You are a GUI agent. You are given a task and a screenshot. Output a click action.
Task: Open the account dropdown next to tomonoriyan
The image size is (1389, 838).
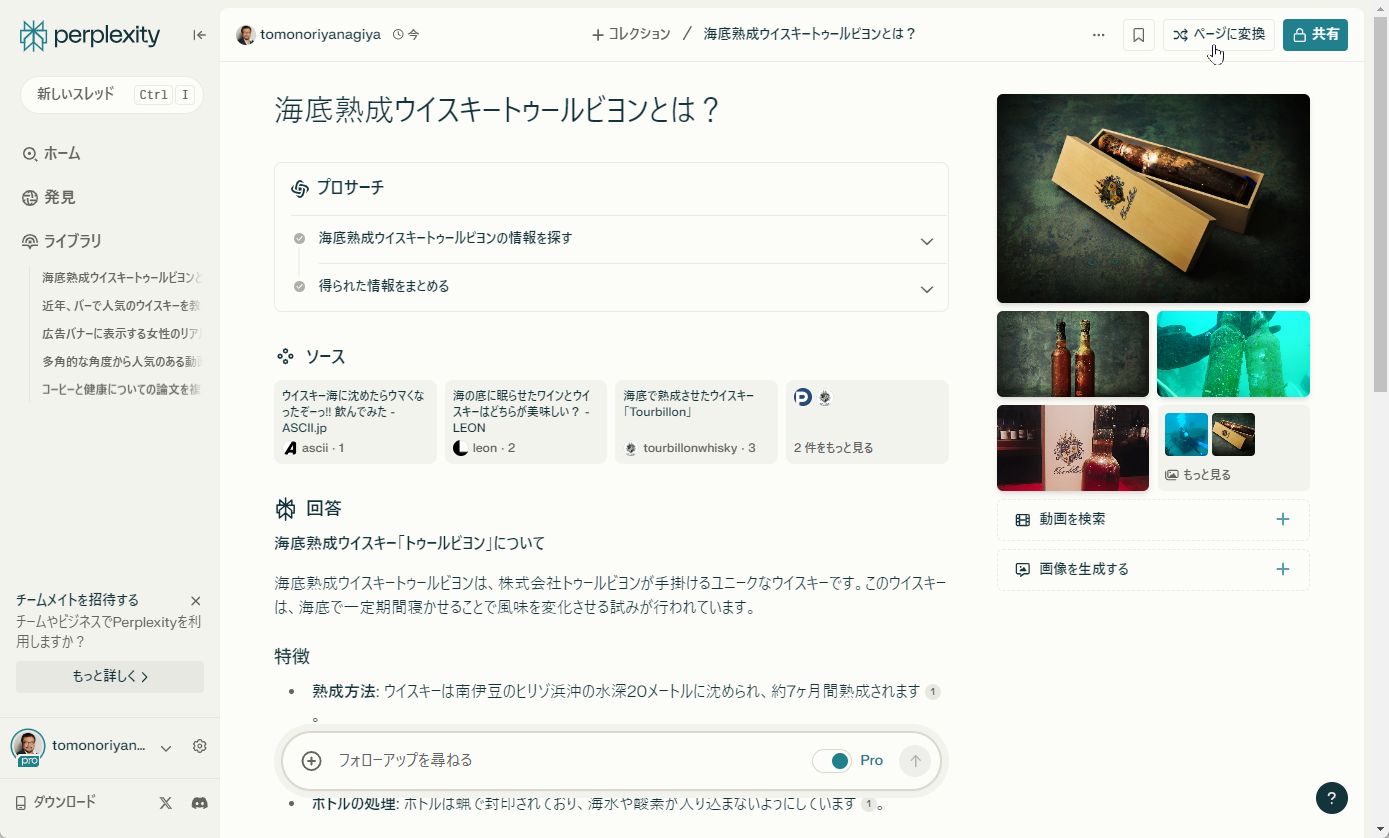(x=165, y=746)
